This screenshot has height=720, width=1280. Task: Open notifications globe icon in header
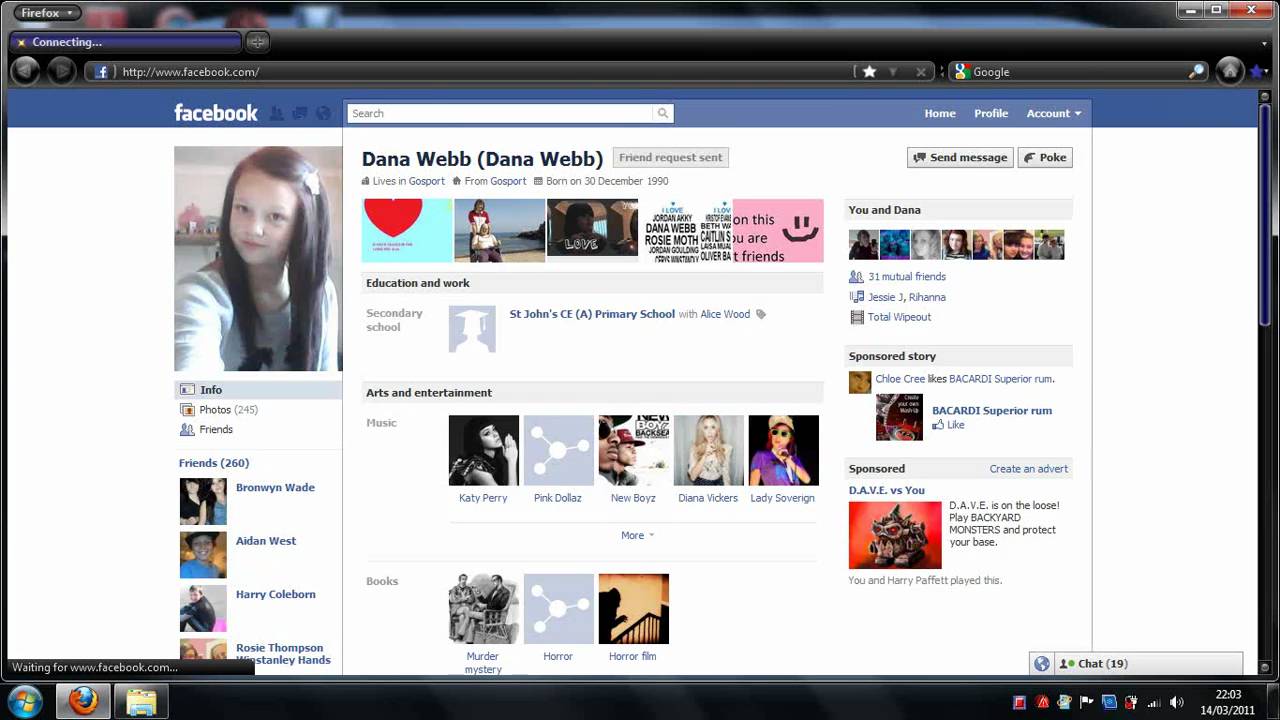pos(322,113)
